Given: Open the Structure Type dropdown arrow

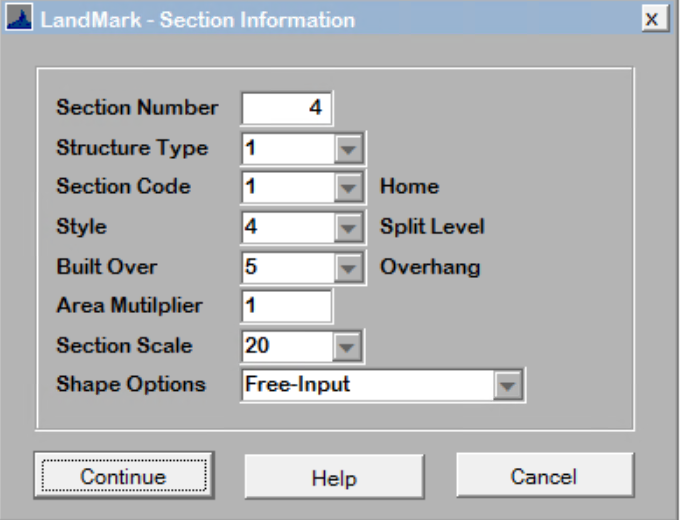Looking at the screenshot, I should [348, 149].
